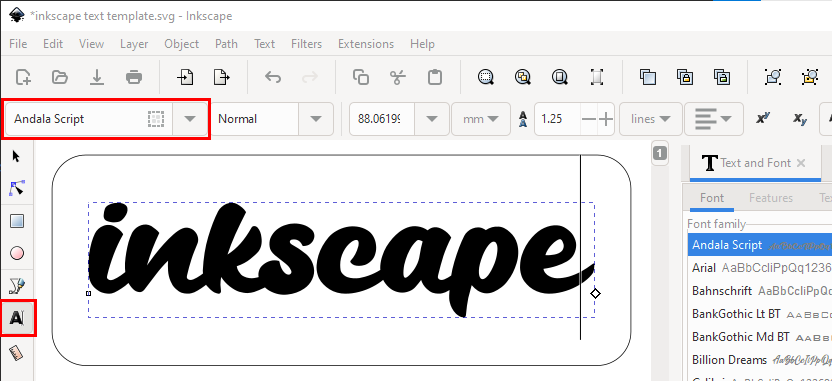
Task: Select Billion Dreams in font list
Action: point(729,360)
